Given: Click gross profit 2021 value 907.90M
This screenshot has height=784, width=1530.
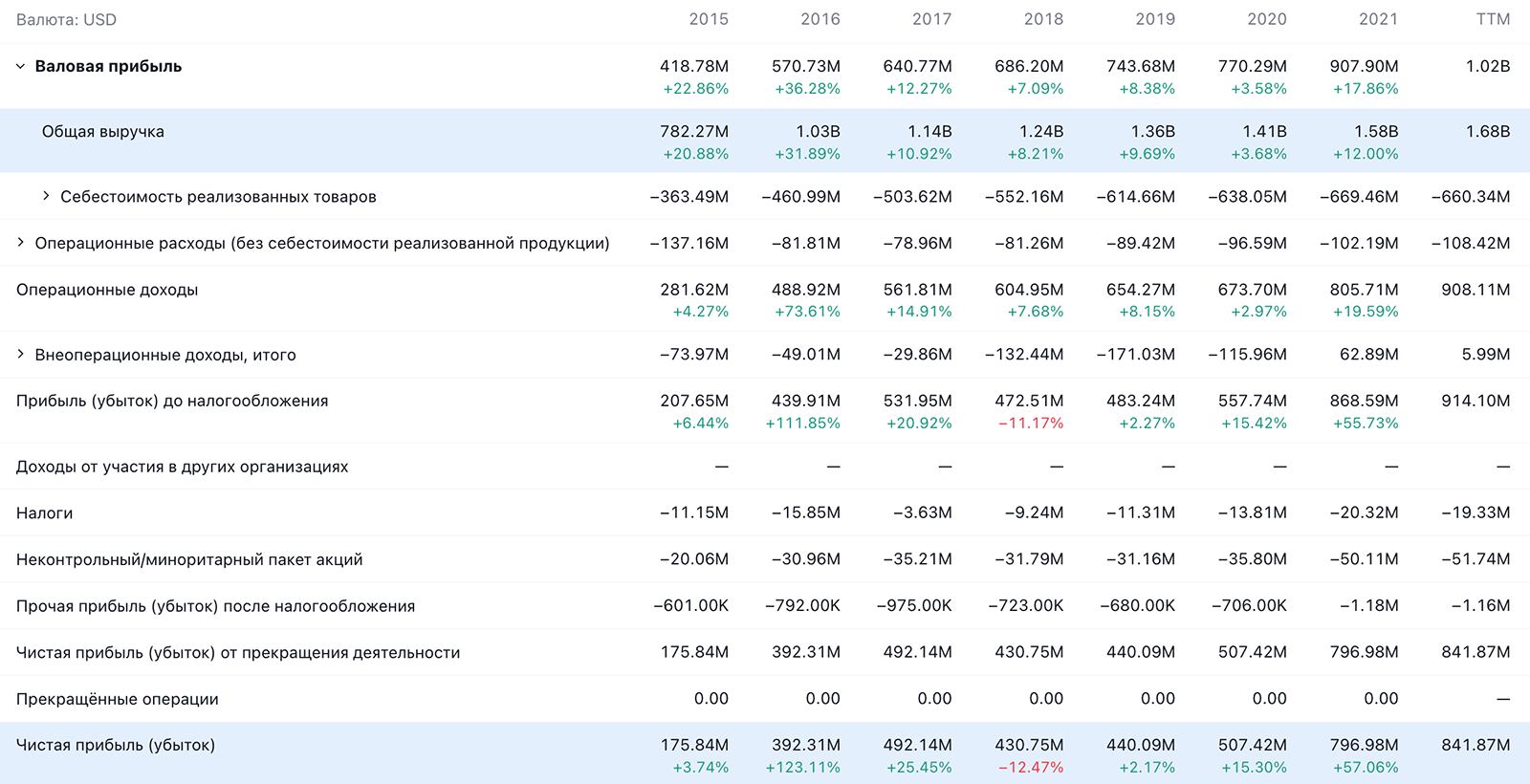Looking at the screenshot, I should (1364, 67).
